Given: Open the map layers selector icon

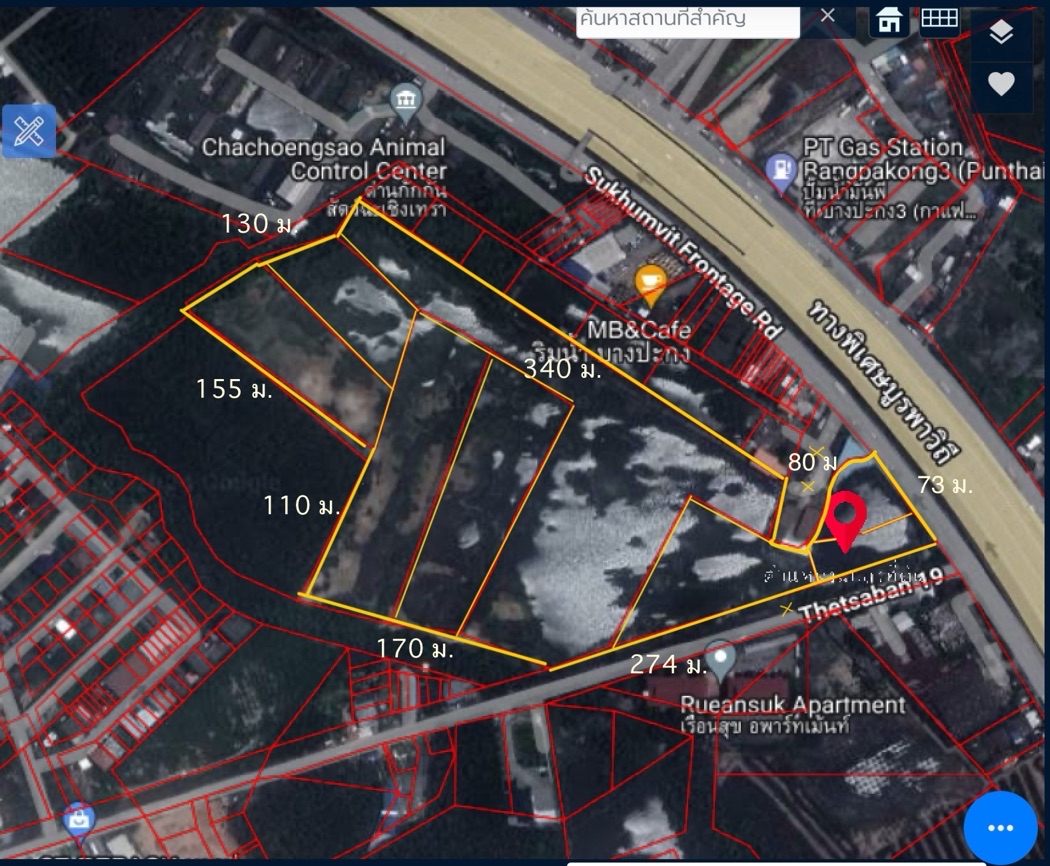Looking at the screenshot, I should click(1002, 30).
